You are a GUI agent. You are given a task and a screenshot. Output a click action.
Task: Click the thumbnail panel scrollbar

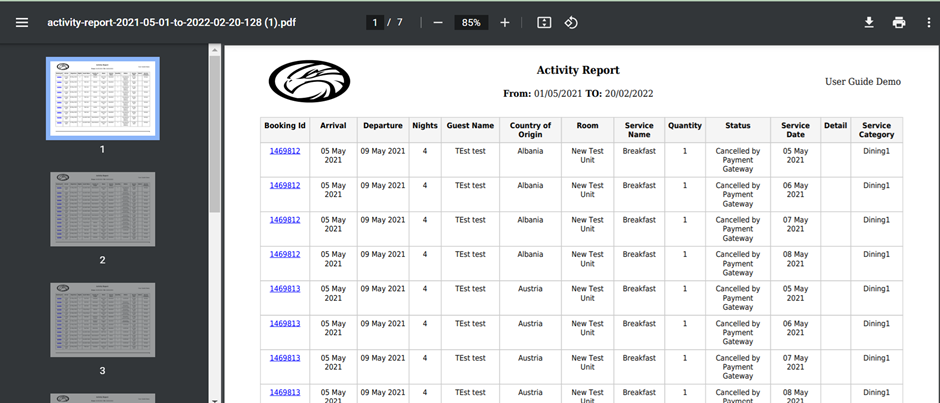[x=215, y=134]
